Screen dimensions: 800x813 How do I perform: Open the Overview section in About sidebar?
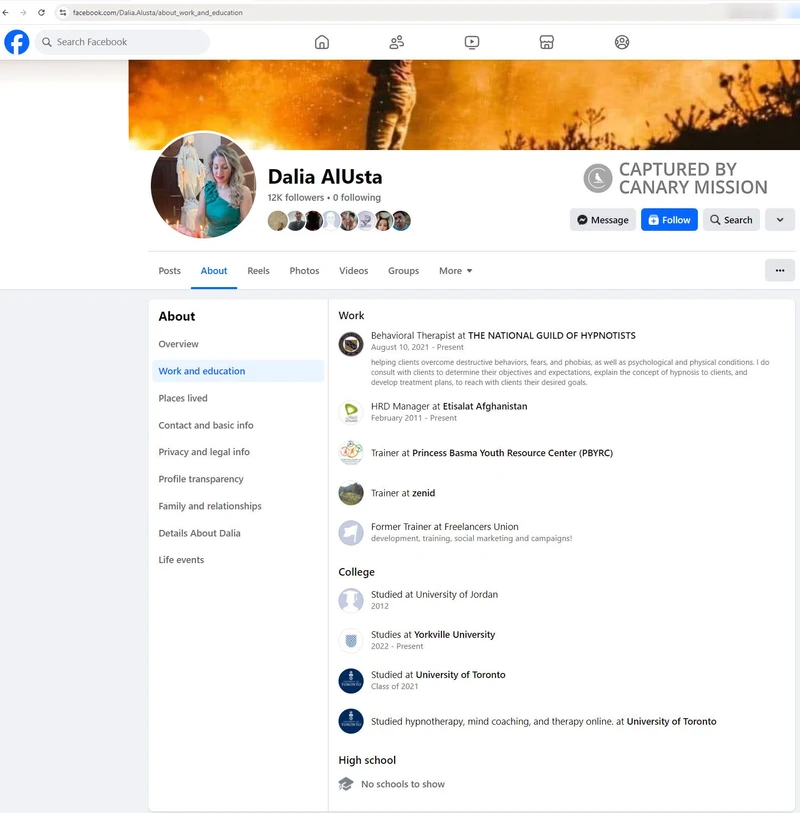pyautogui.click(x=238, y=344)
